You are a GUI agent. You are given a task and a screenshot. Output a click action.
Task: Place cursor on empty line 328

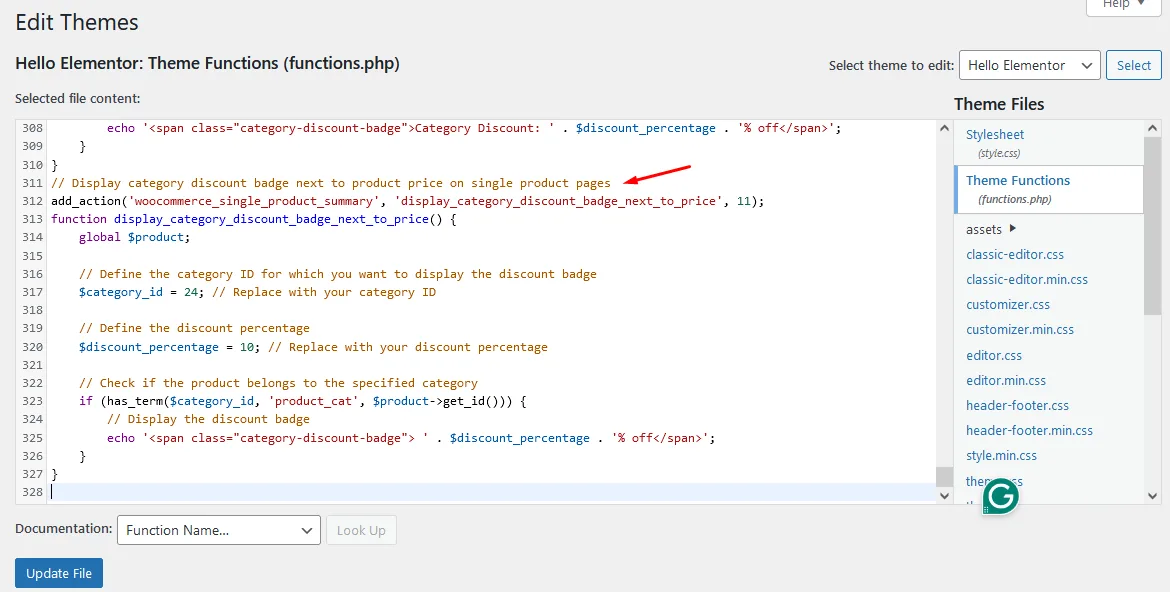tap(492, 492)
